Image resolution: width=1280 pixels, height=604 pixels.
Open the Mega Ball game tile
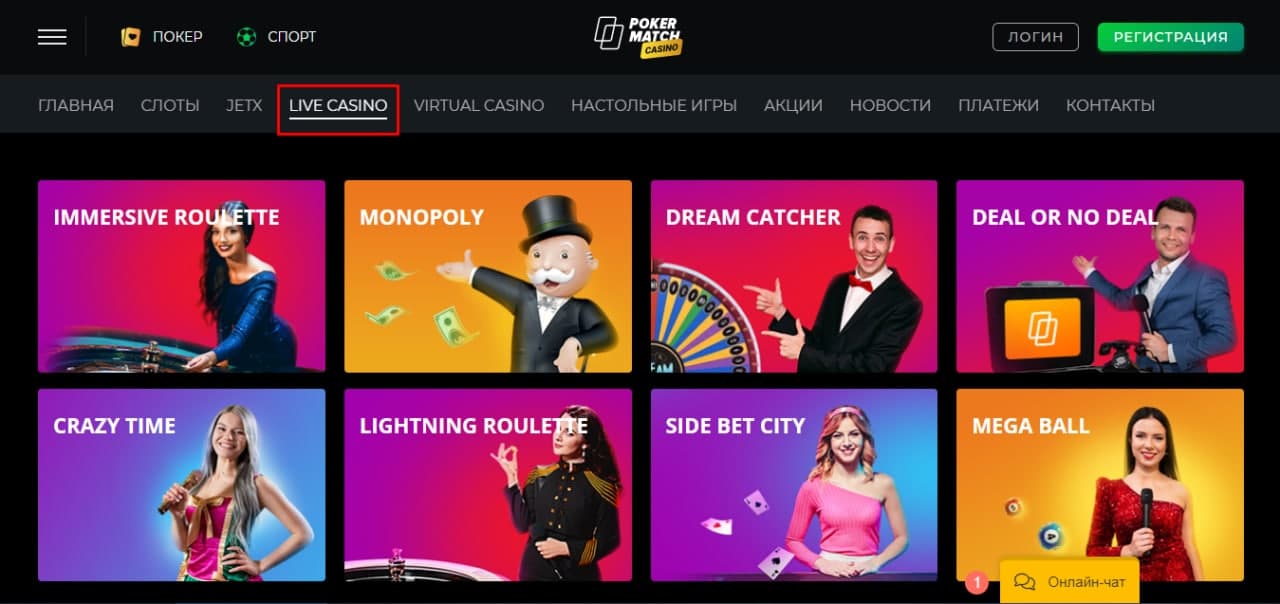tap(1100, 485)
